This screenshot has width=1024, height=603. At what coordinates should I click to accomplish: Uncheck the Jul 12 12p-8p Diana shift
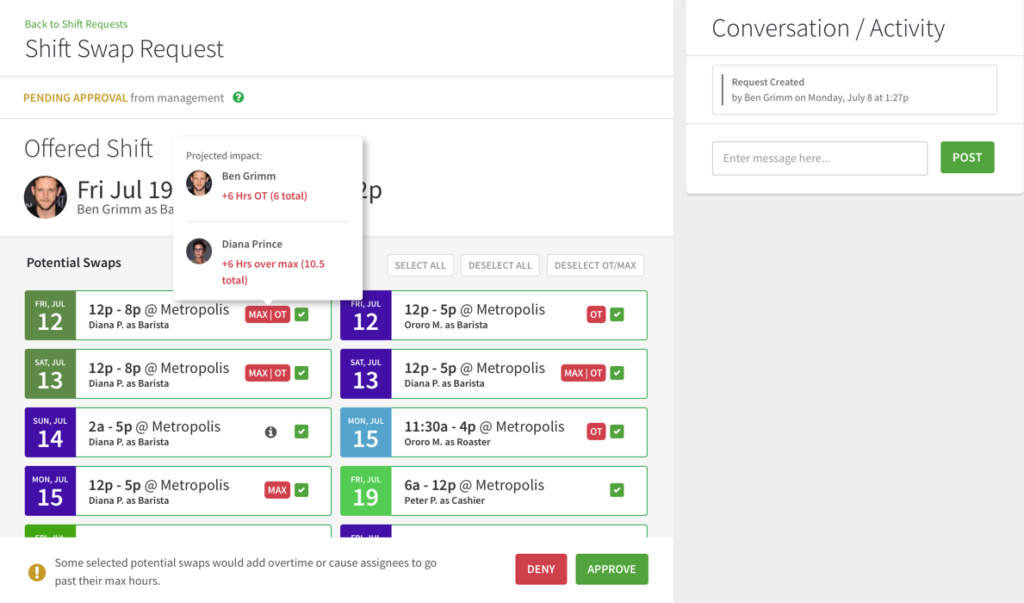[302, 315]
